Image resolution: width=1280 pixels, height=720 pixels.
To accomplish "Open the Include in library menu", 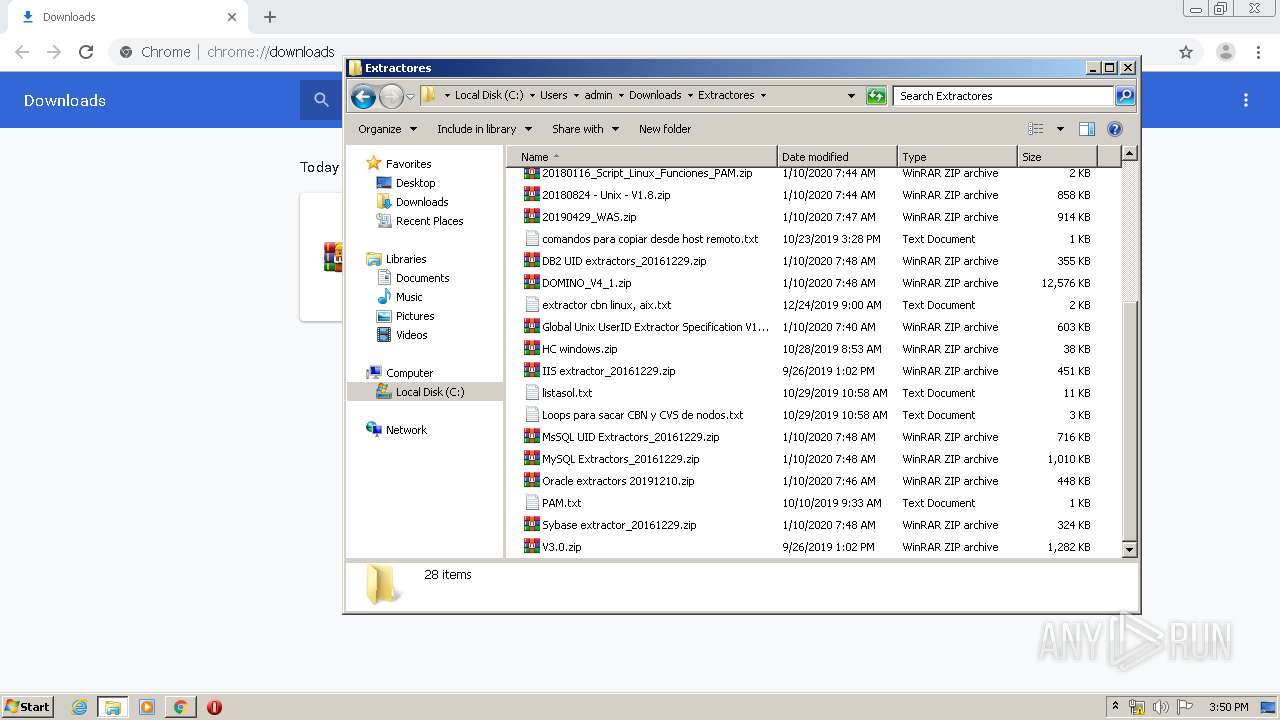I will pos(484,129).
